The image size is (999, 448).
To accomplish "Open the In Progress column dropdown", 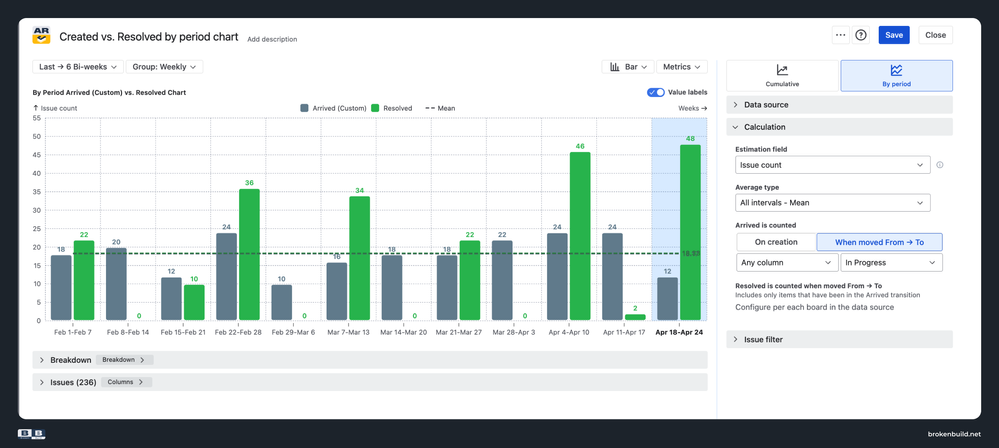I will tap(891, 262).
